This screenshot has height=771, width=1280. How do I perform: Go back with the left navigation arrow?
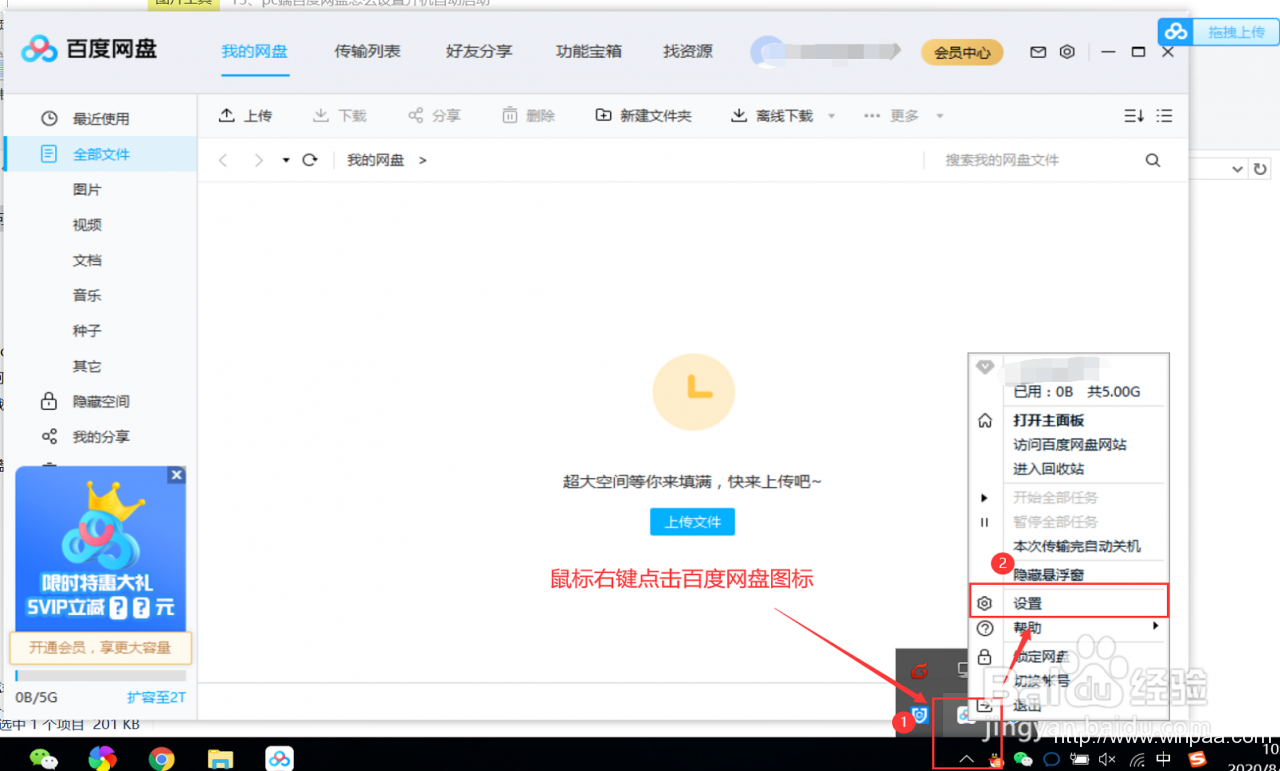223,160
